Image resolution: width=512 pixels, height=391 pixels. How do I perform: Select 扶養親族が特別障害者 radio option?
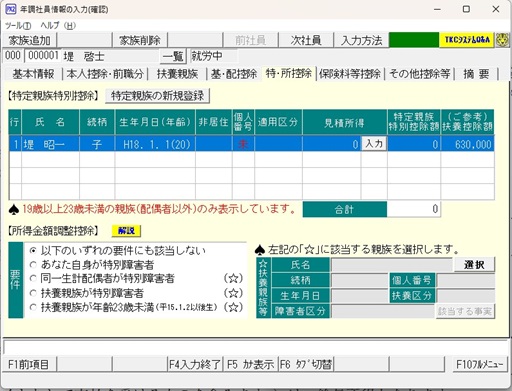pyautogui.click(x=33, y=293)
